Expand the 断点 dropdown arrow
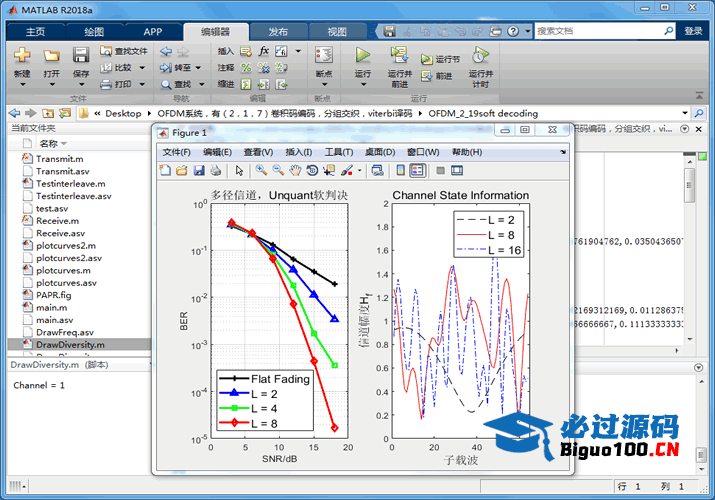715x500 pixels. point(324,84)
